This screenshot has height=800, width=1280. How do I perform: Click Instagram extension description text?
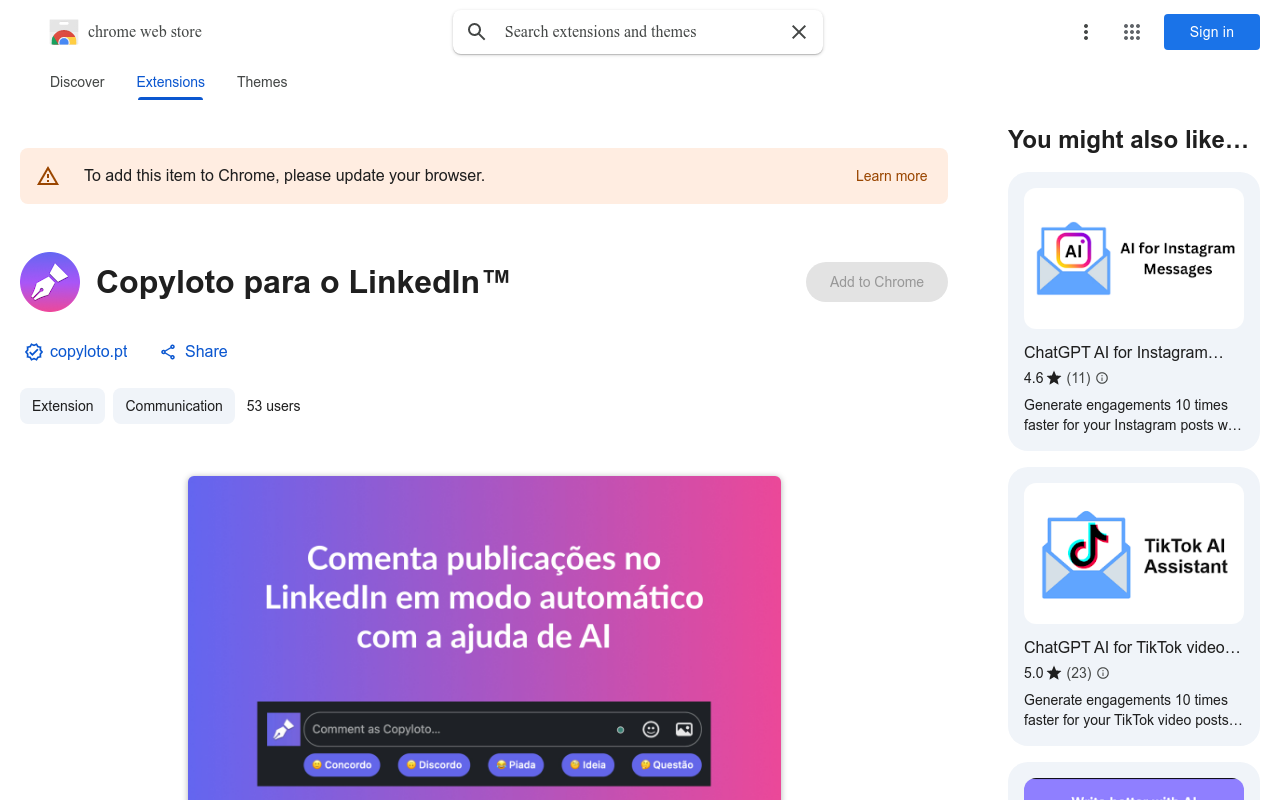(x=1133, y=415)
